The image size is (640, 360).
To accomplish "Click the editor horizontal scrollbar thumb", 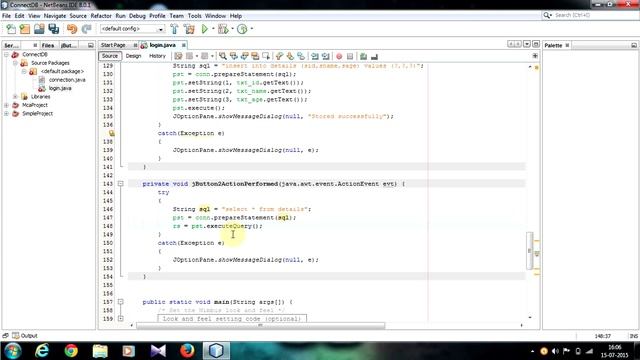I will 260,325.
